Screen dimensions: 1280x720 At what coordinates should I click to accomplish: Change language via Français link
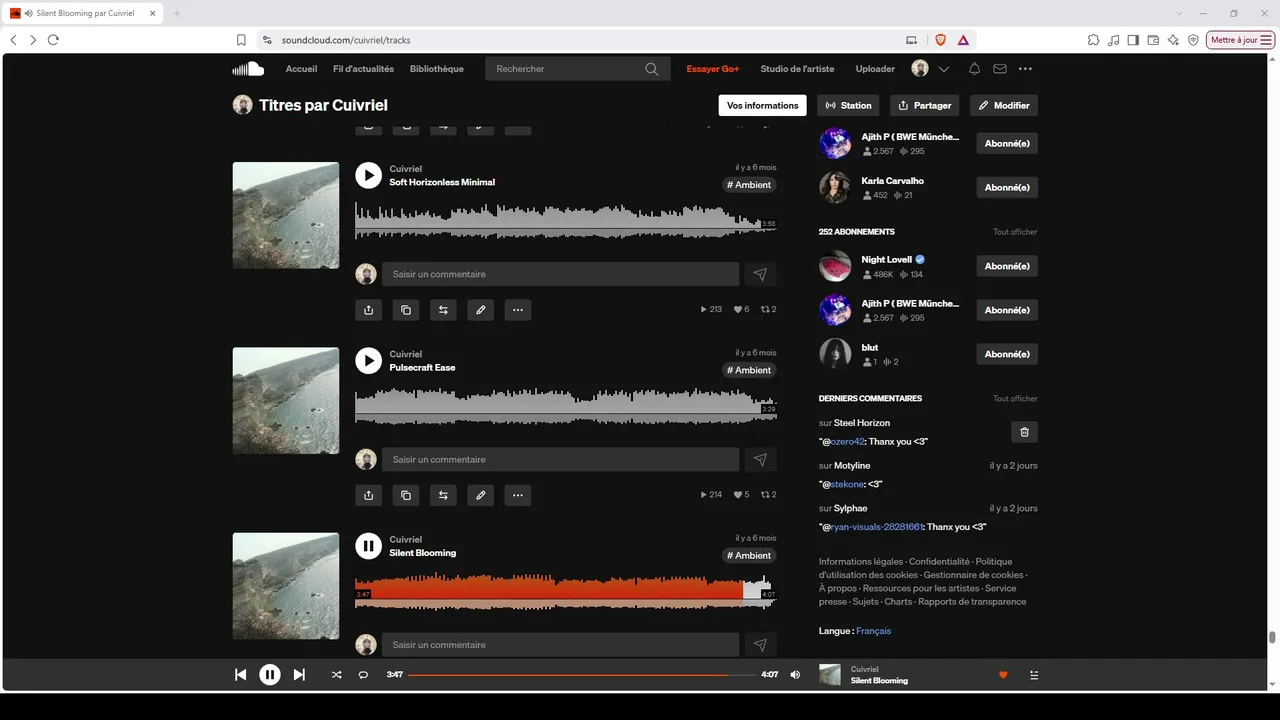[873, 631]
